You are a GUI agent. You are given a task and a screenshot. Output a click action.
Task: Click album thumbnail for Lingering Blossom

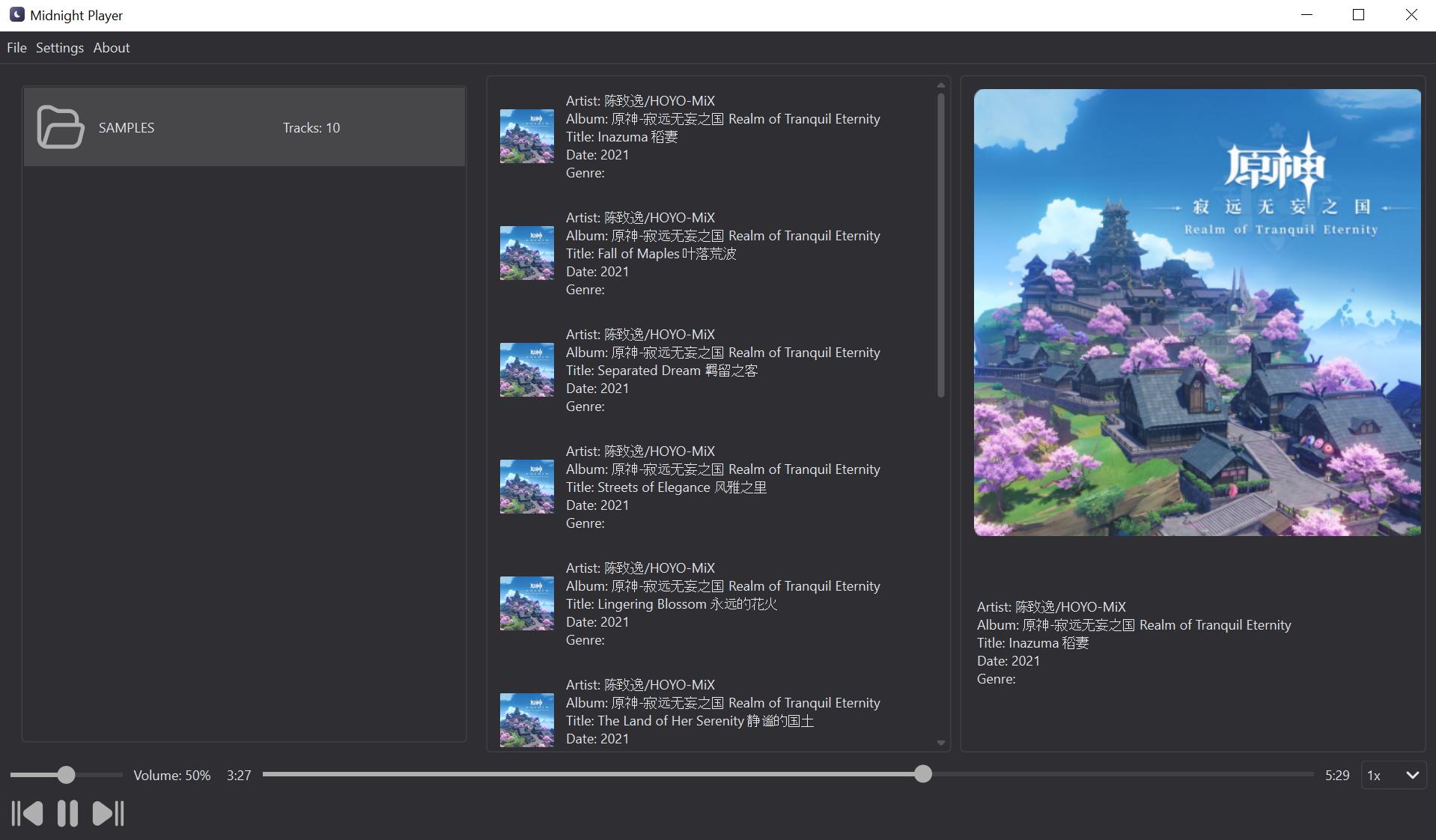click(527, 603)
